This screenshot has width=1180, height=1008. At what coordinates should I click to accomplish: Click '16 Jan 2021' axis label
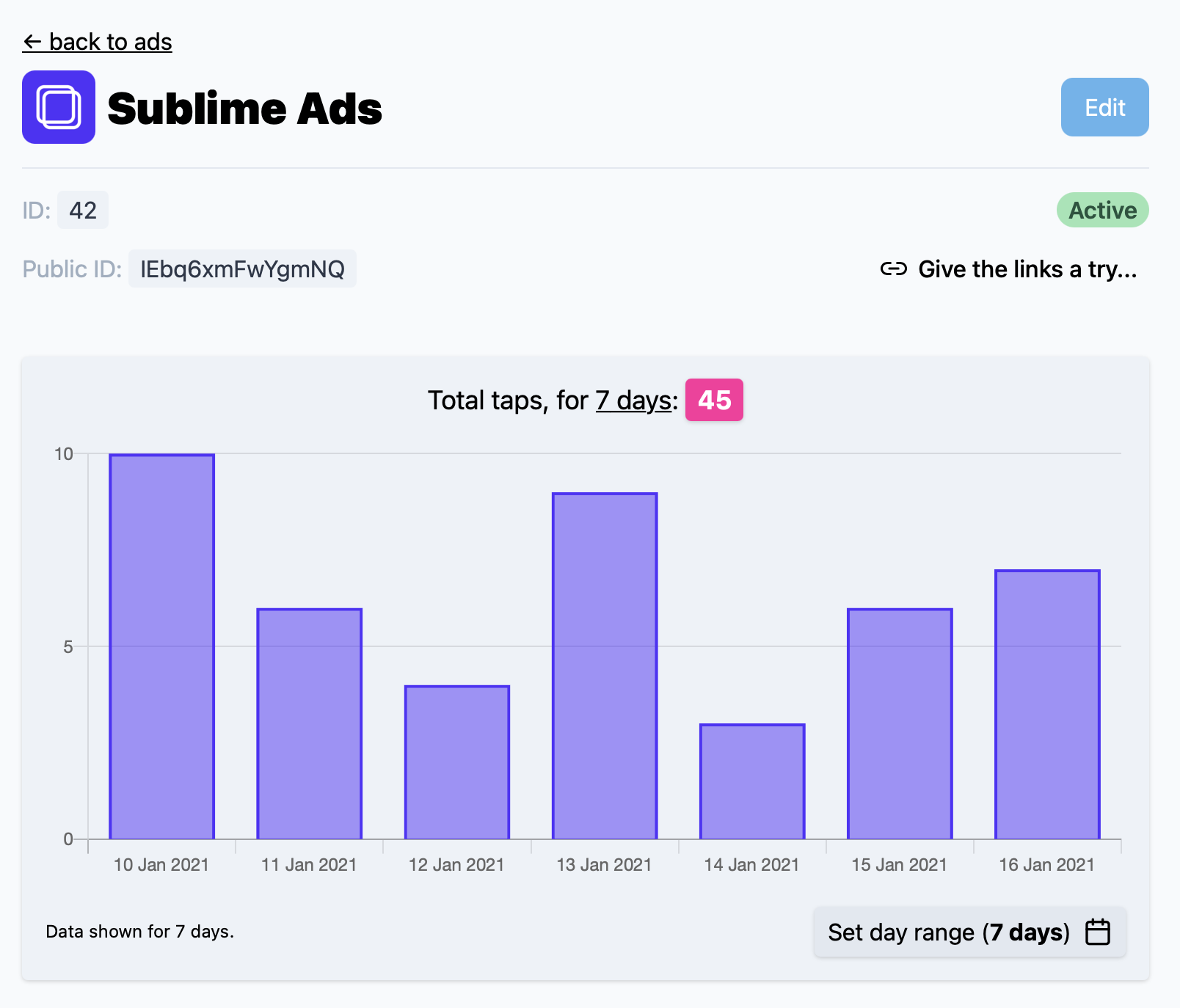click(x=1046, y=865)
